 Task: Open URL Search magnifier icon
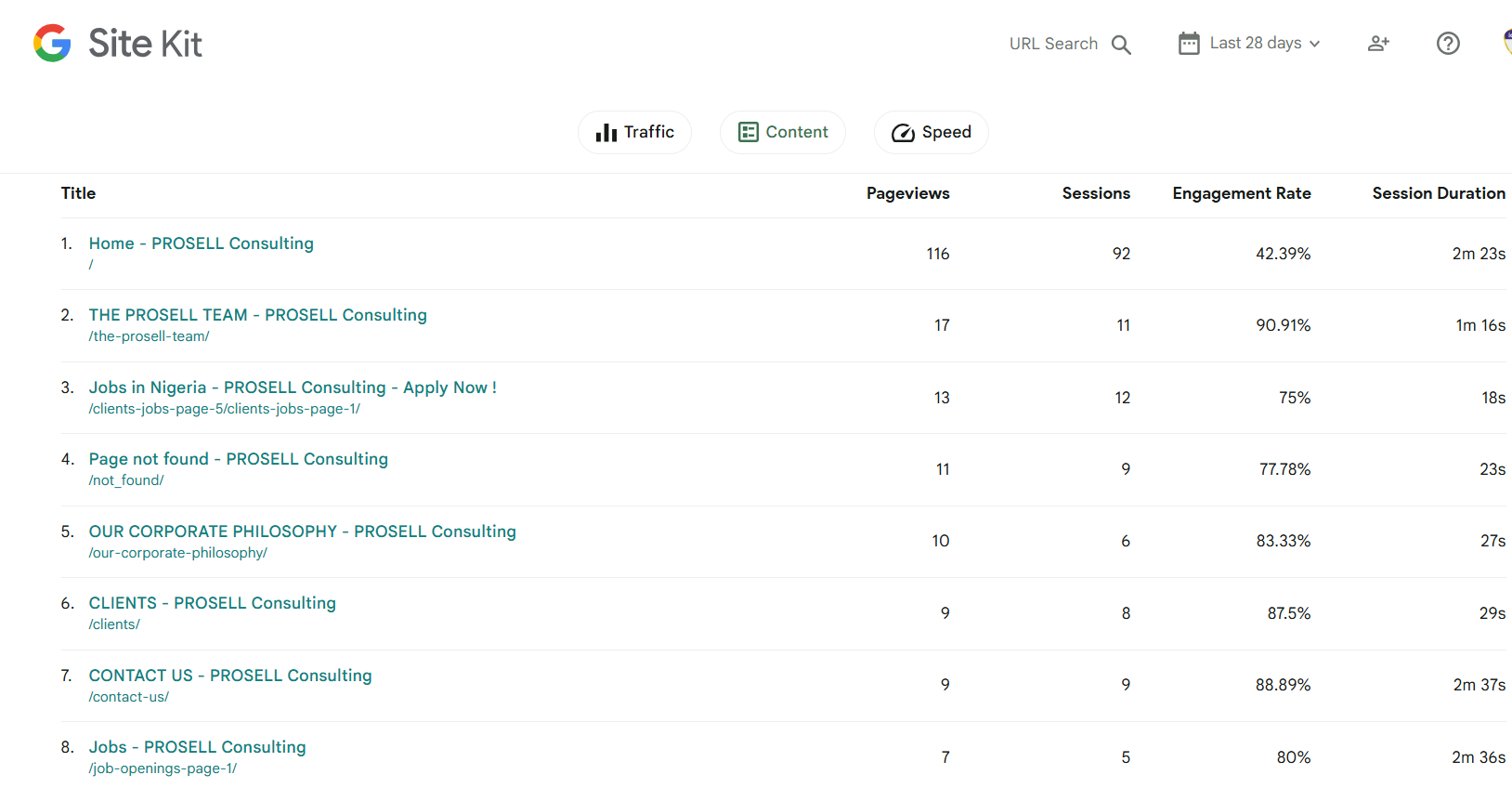1121,45
